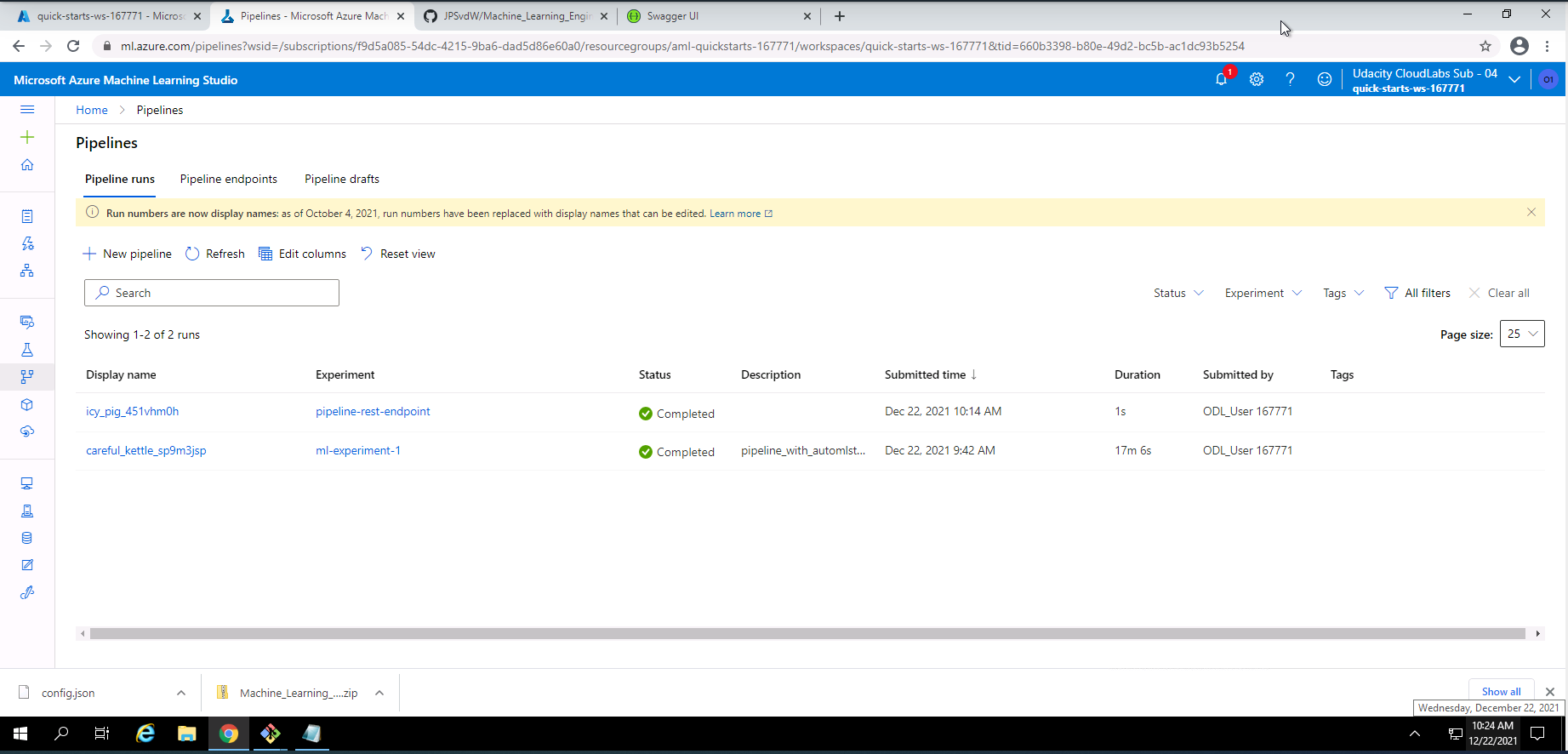Create a New pipeline
1568x754 pixels.
click(127, 254)
